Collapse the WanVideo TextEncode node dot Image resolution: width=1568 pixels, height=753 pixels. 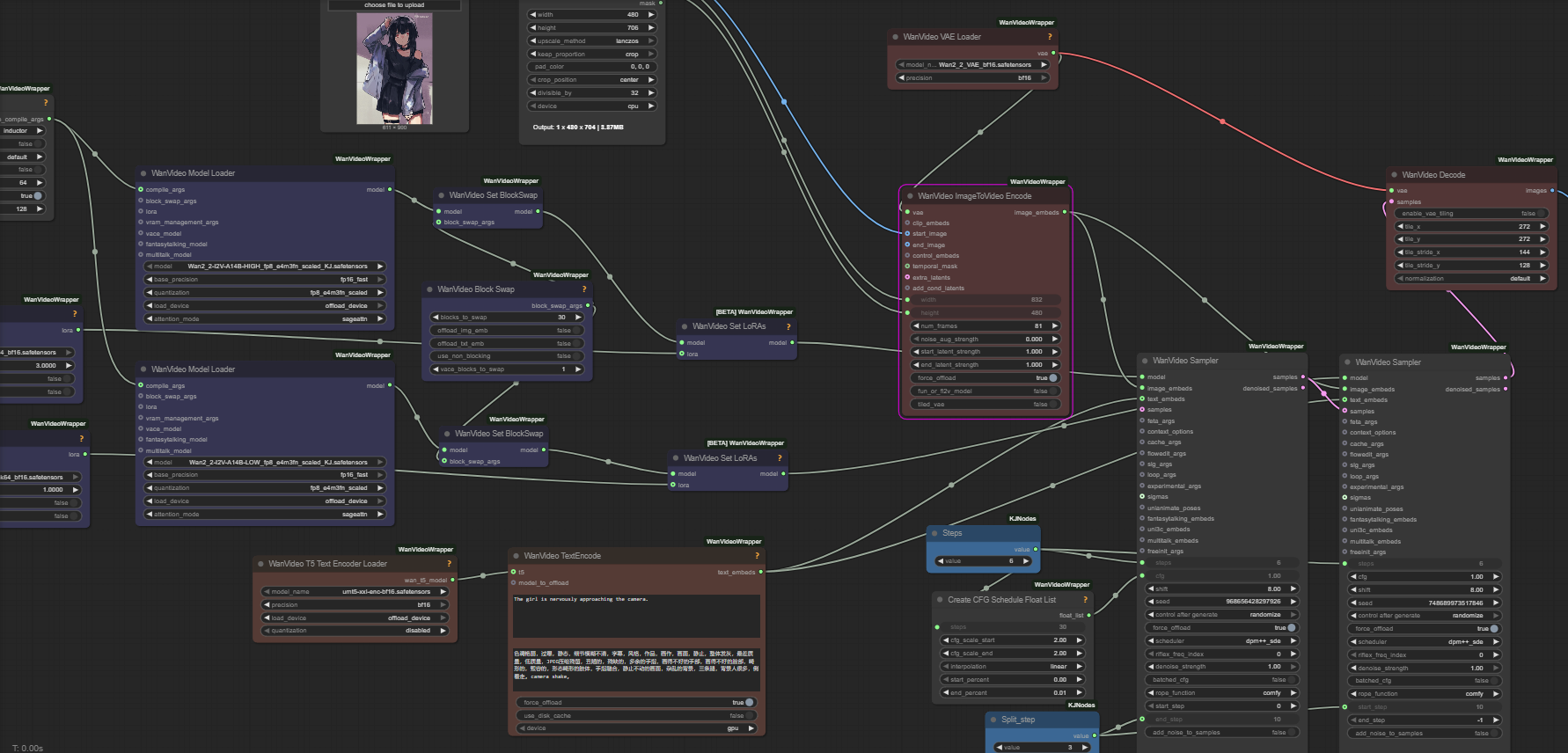point(516,556)
